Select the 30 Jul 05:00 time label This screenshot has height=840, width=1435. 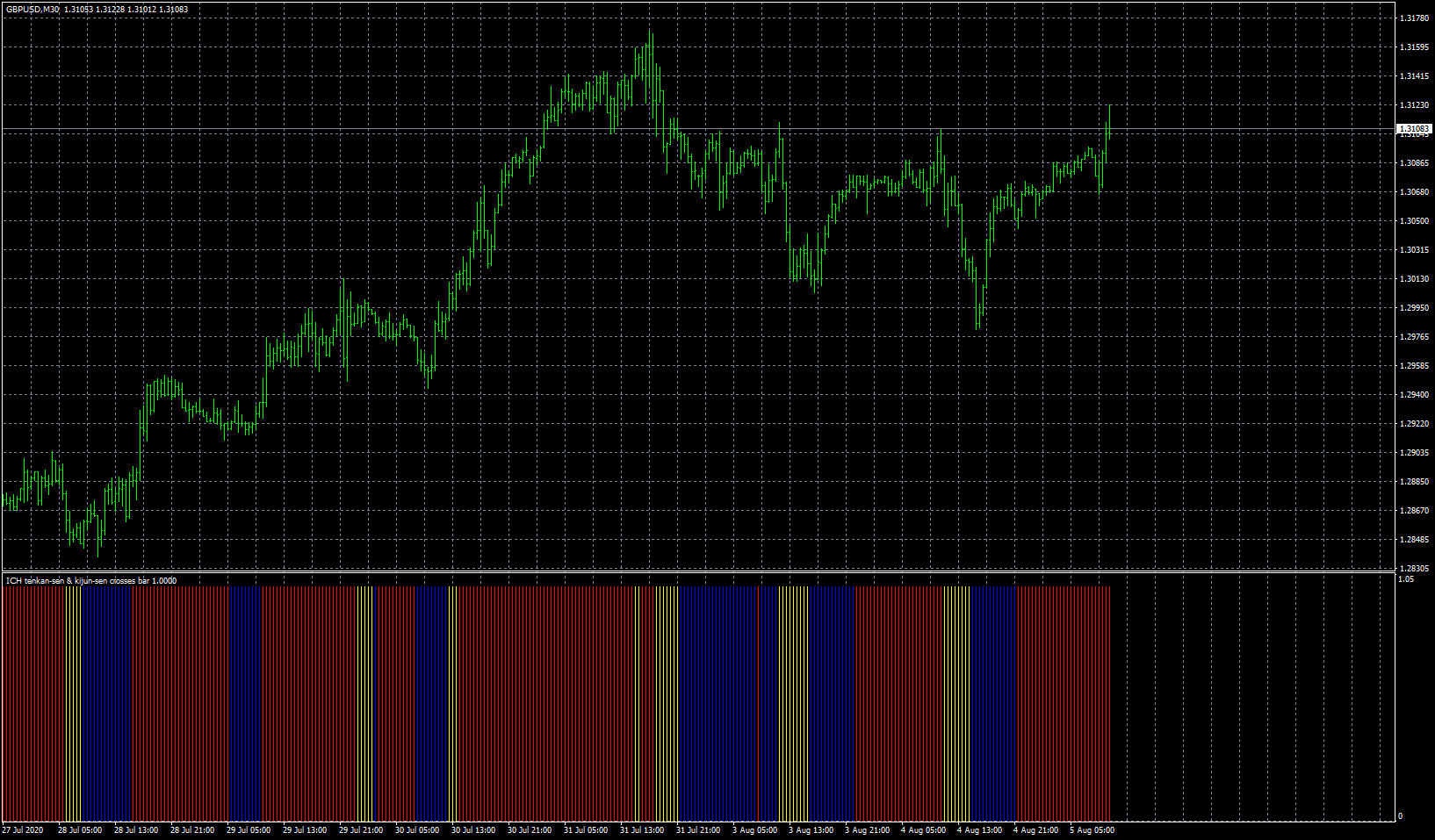click(417, 830)
